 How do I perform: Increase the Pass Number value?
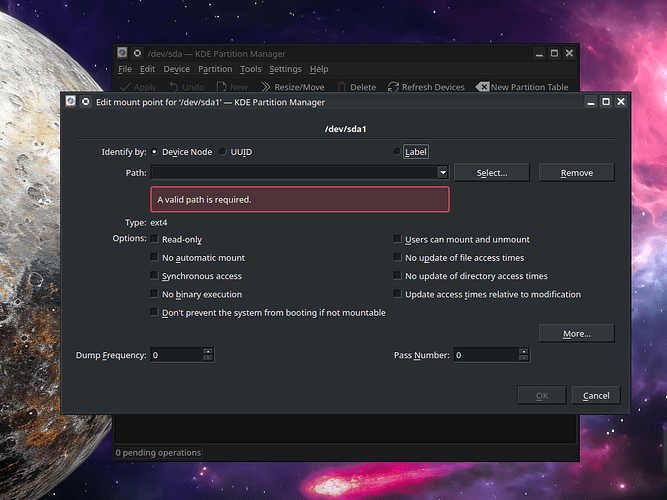tap(524, 351)
